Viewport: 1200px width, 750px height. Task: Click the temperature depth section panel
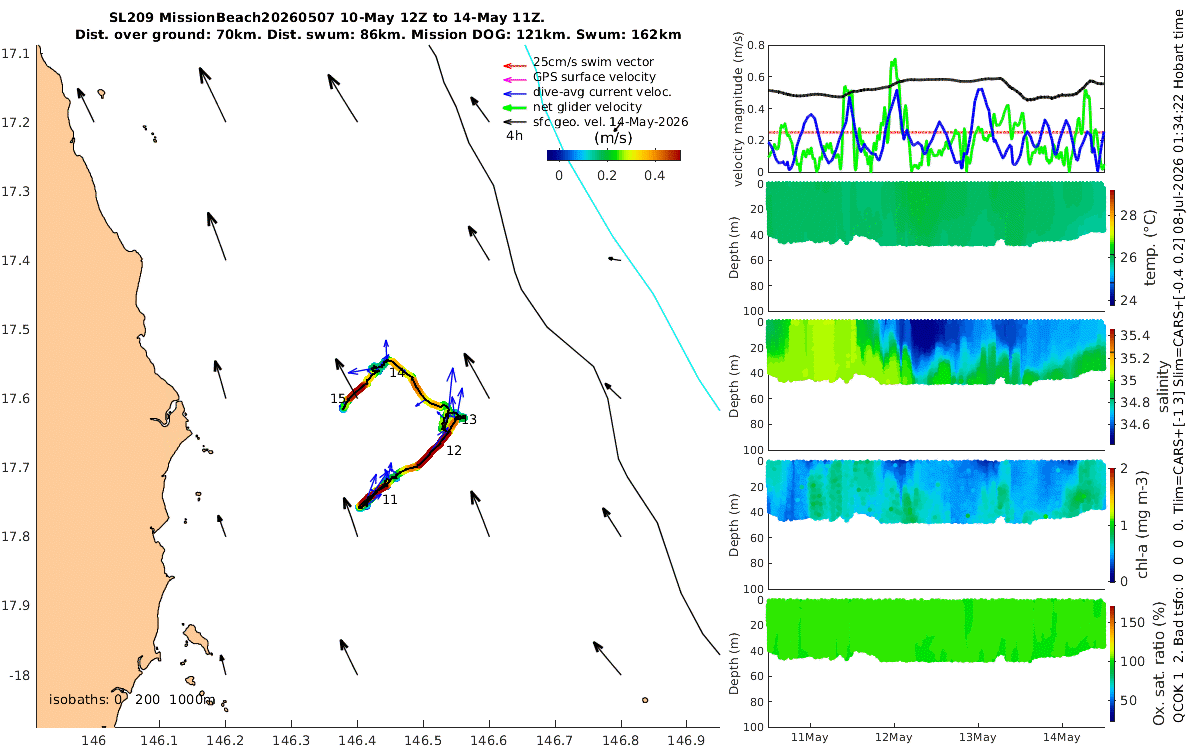[936, 245]
